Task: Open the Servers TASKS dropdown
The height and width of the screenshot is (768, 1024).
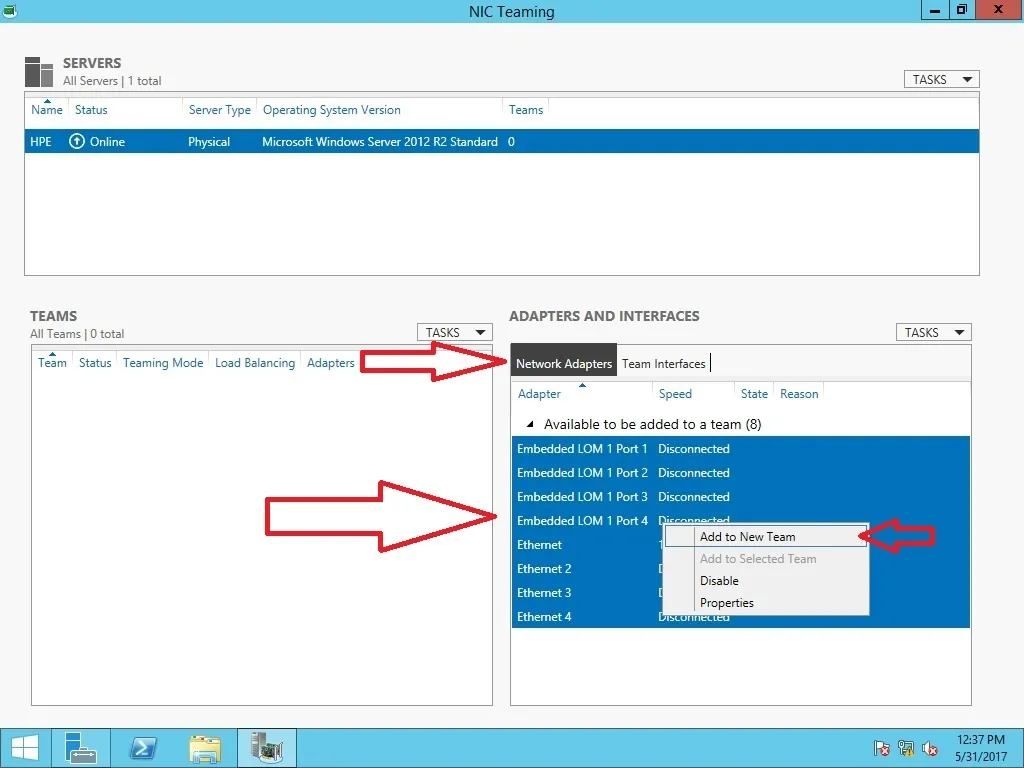Action: point(941,80)
